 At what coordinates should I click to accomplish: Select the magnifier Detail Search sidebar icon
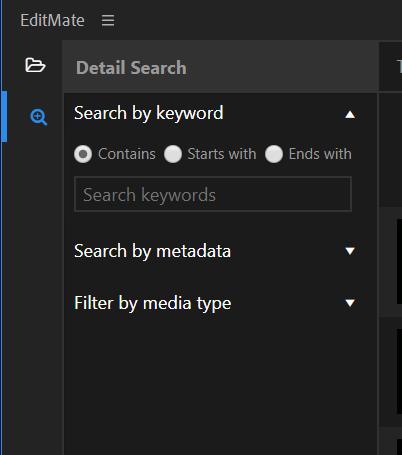point(39,117)
